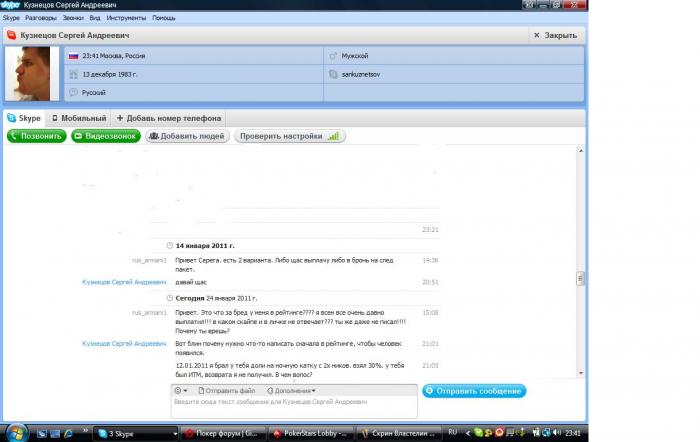Switch to Покер форум taskbar window
The image size is (700, 442).
[x=222, y=434]
